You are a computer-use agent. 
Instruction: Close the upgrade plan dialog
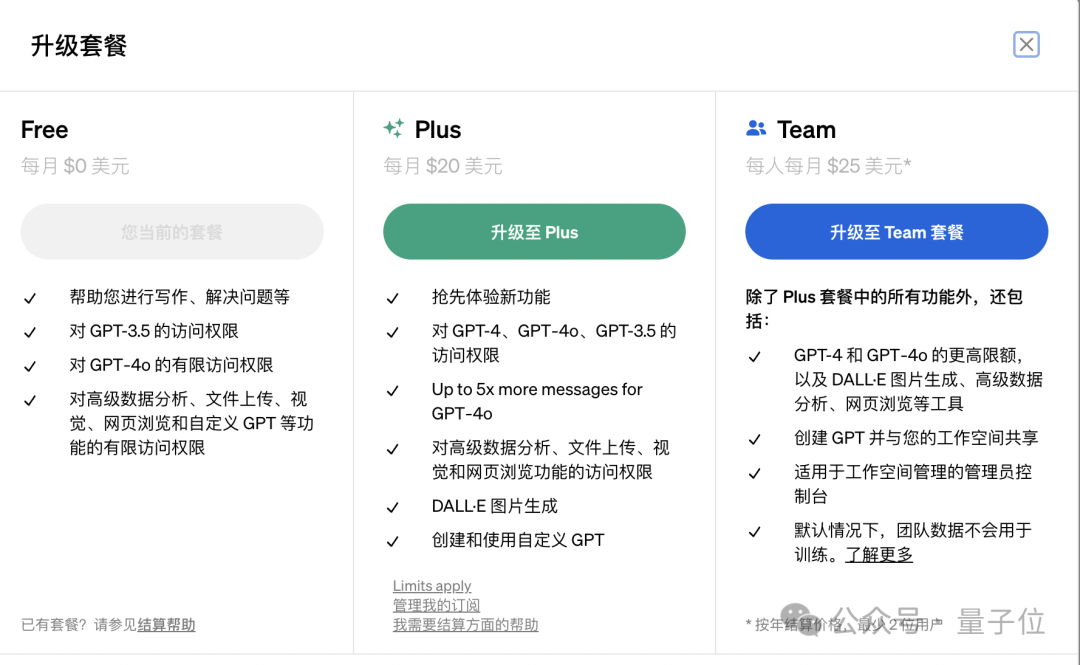[x=1026, y=45]
